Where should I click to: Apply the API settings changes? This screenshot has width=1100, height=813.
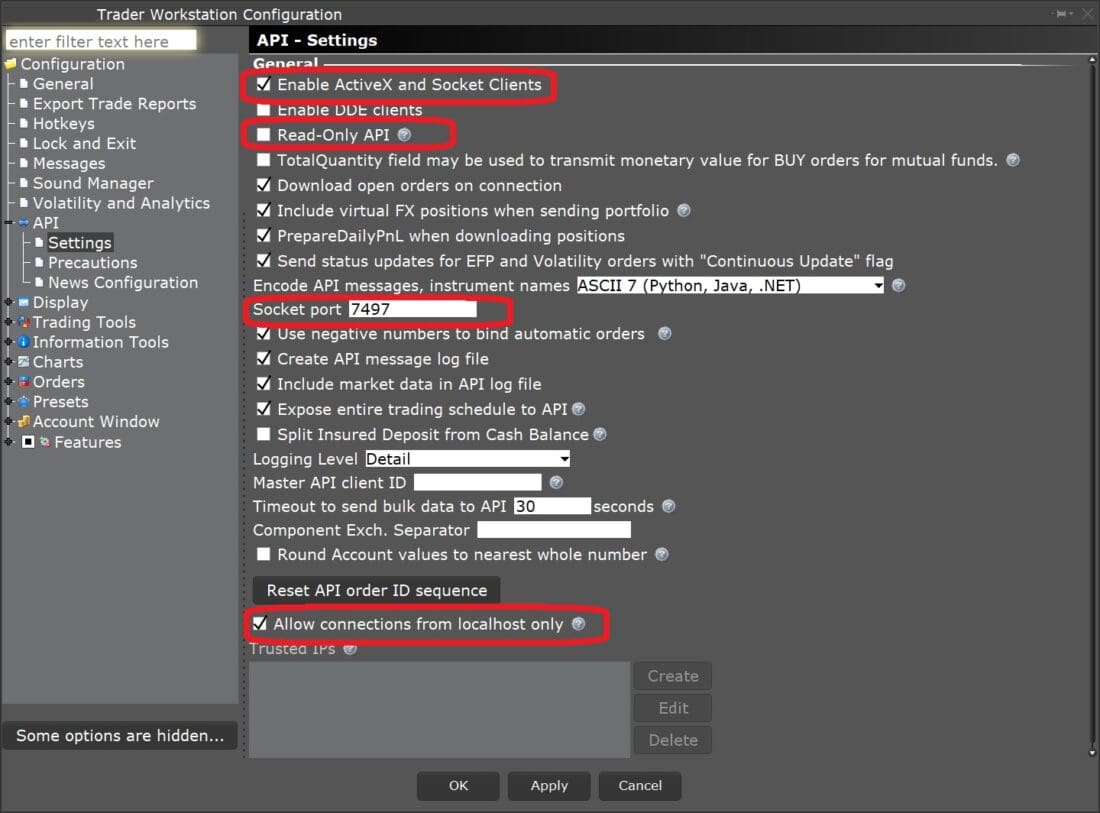coord(548,786)
